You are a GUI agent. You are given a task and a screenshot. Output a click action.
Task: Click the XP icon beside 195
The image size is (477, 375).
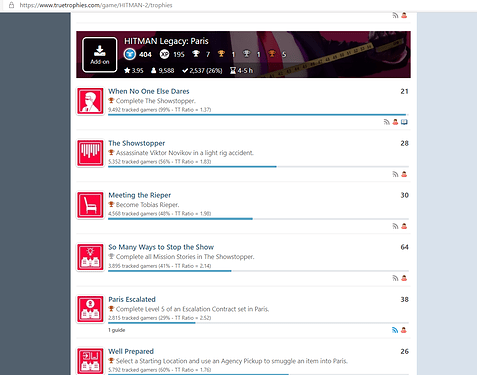coord(164,54)
